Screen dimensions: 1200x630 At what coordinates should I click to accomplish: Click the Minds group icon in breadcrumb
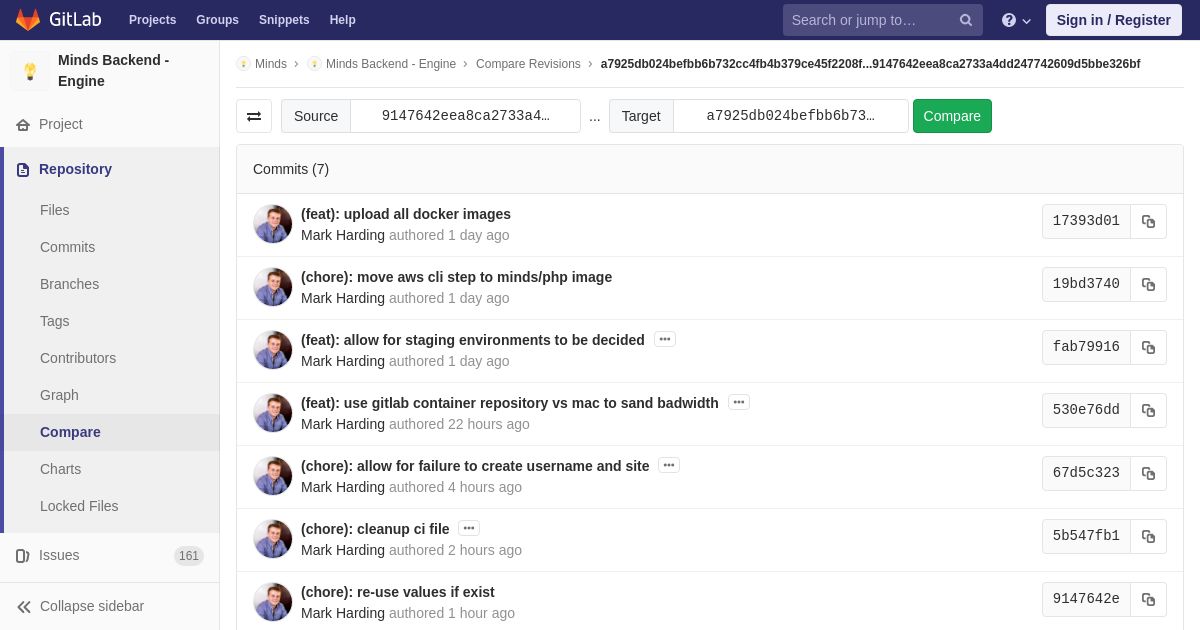coord(243,64)
